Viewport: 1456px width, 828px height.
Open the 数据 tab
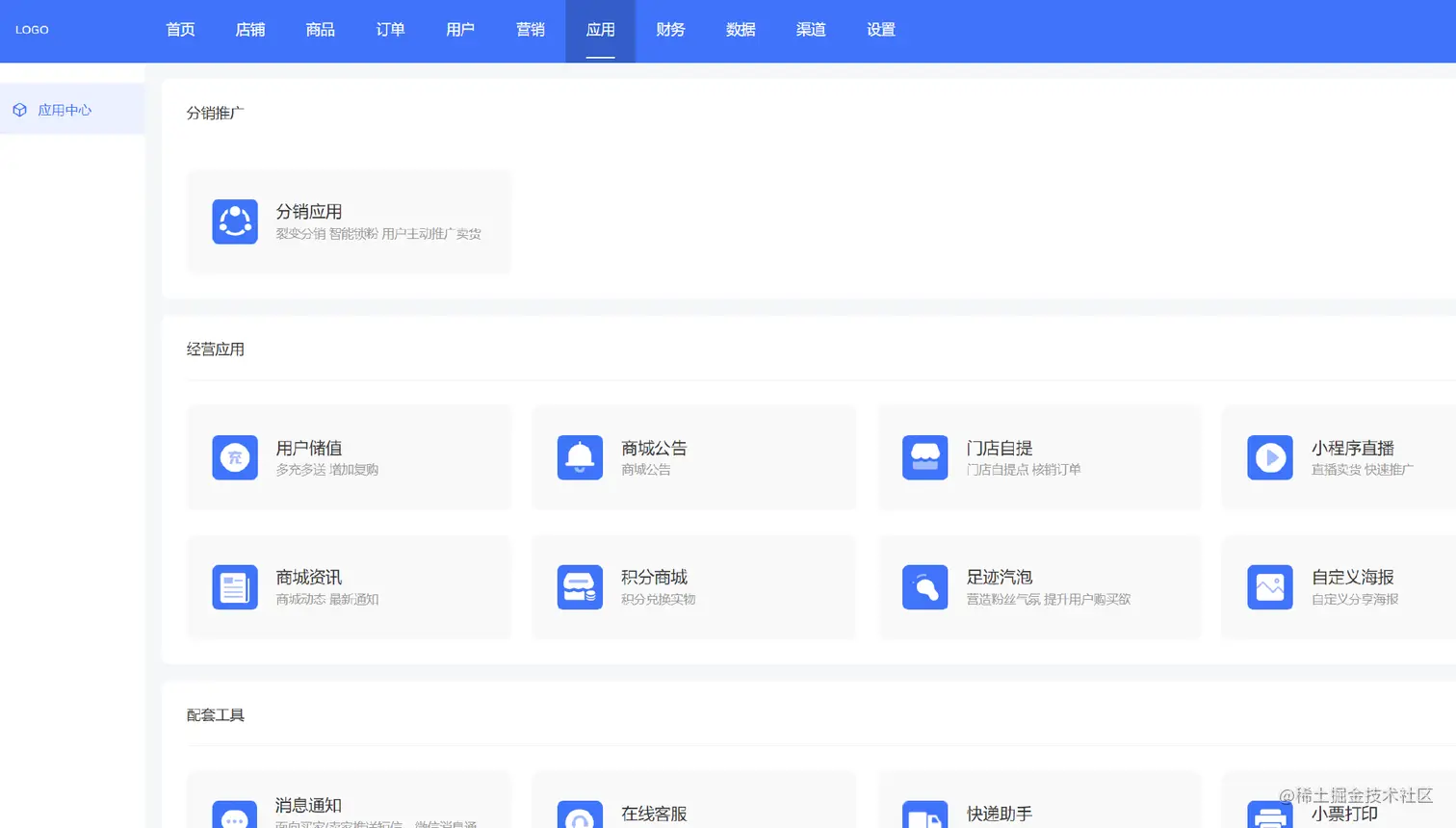click(x=741, y=30)
